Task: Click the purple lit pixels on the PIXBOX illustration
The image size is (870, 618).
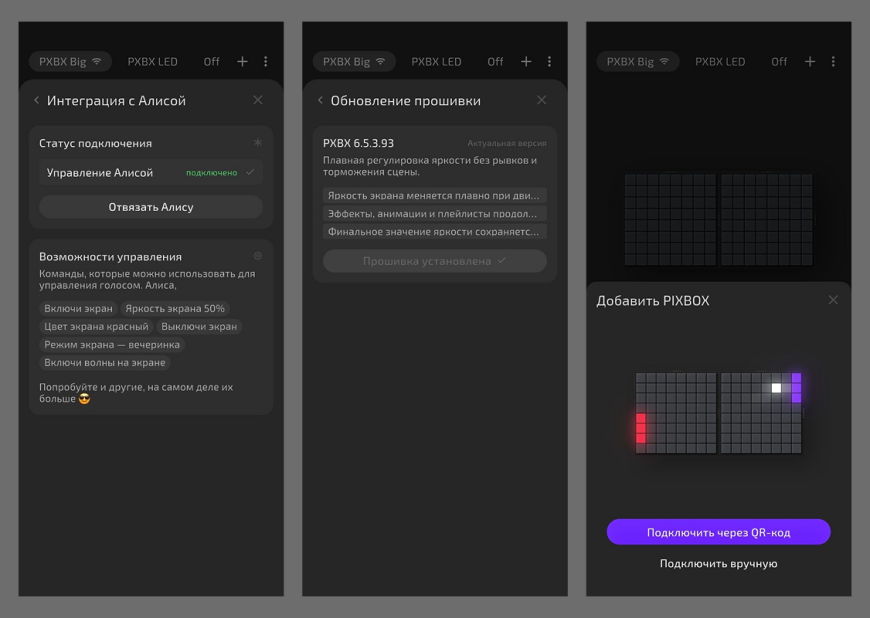Action: coord(796,387)
